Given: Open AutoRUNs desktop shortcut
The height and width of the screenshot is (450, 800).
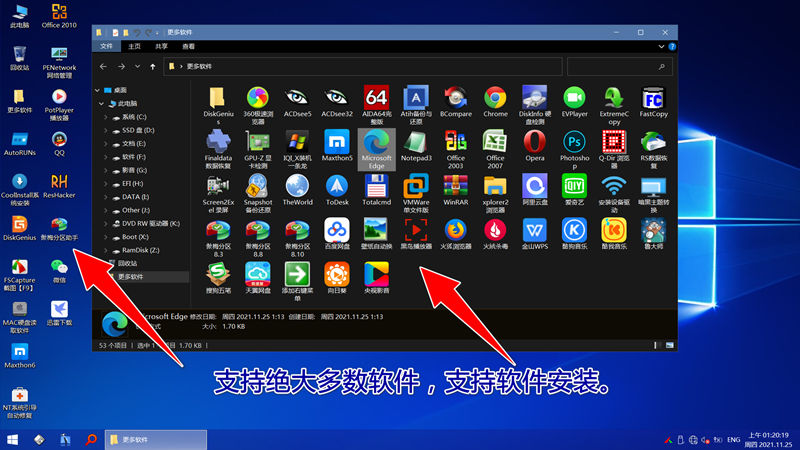Looking at the screenshot, I should [x=19, y=143].
